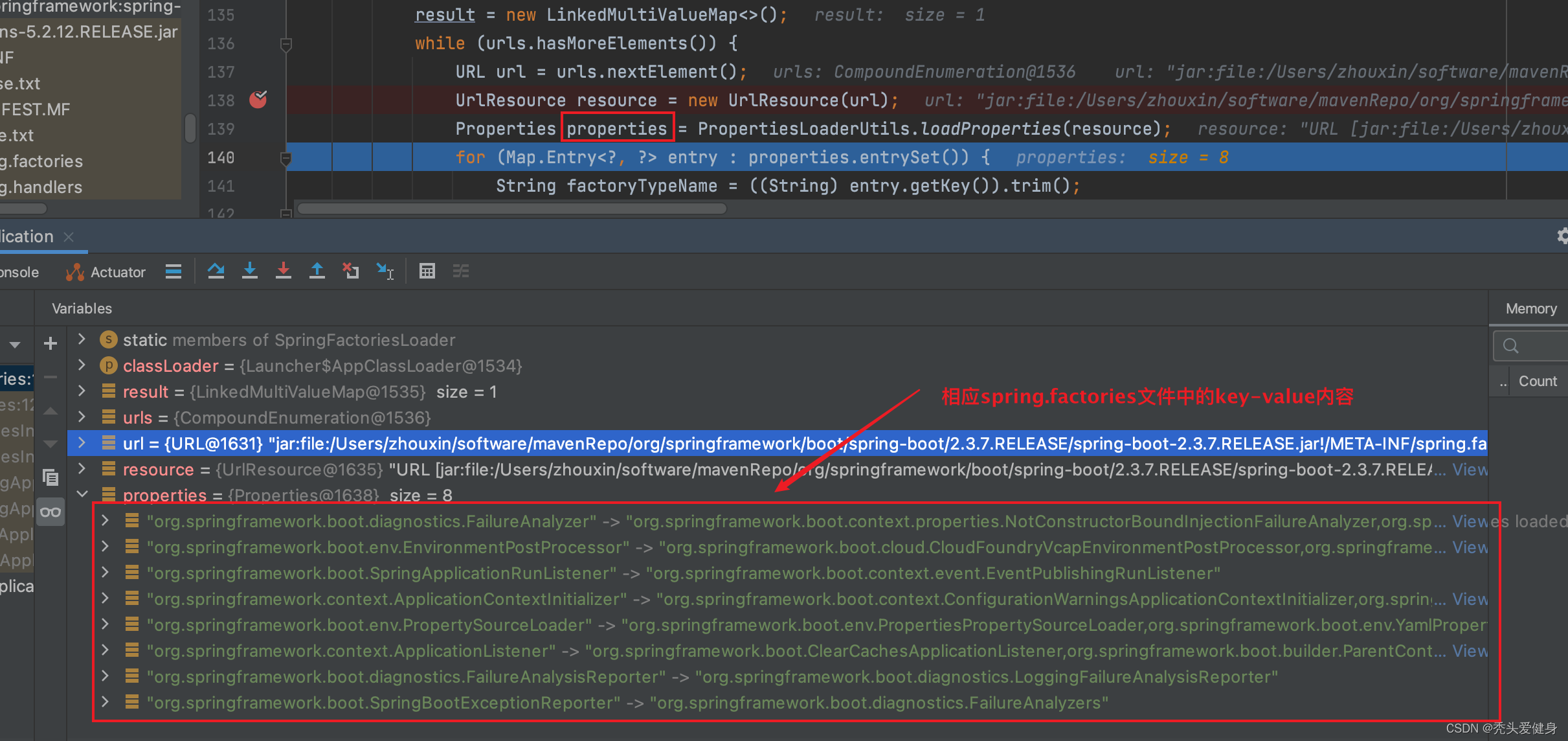The image size is (1568, 741).
Task: Click the New Watch plus icon
Action: pos(50,343)
